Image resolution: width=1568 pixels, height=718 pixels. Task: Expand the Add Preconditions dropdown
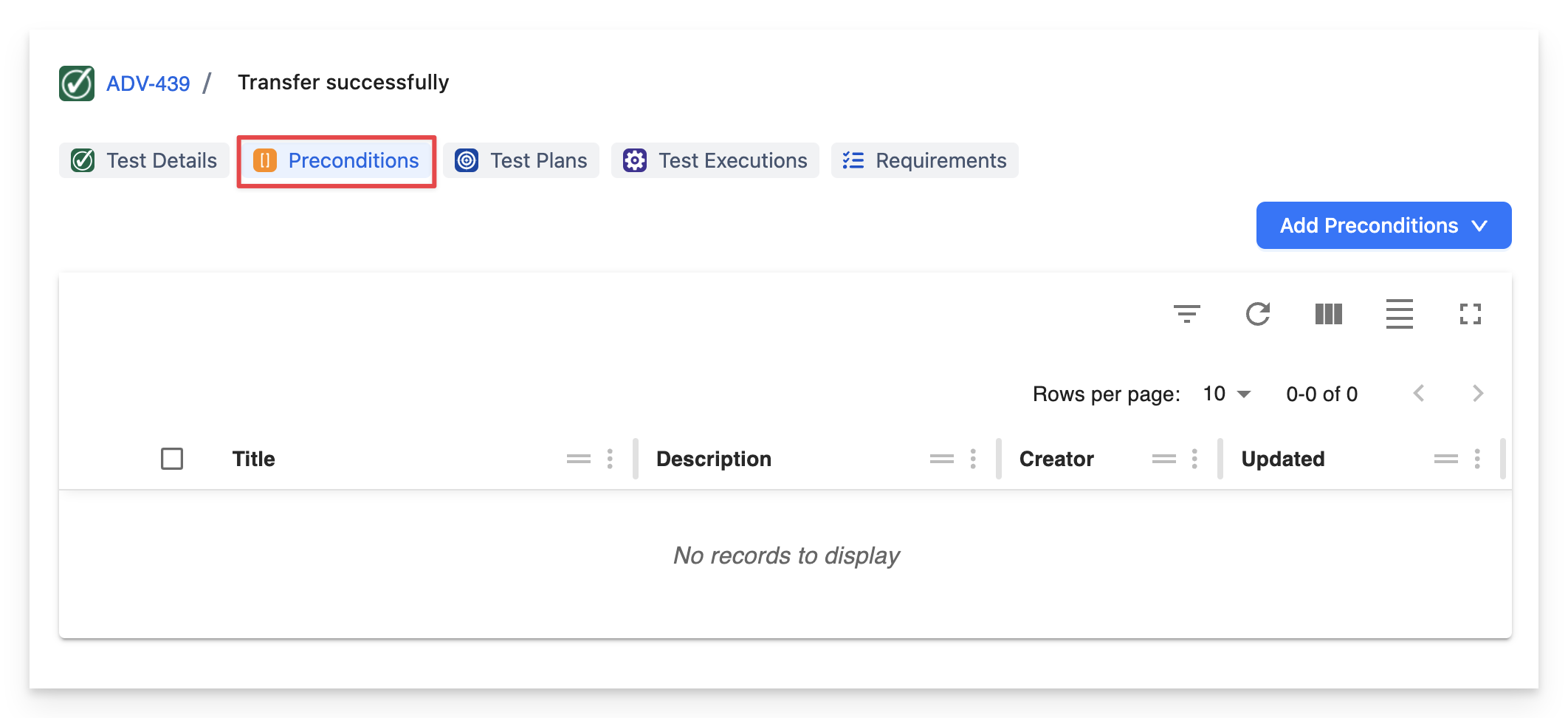[1383, 225]
